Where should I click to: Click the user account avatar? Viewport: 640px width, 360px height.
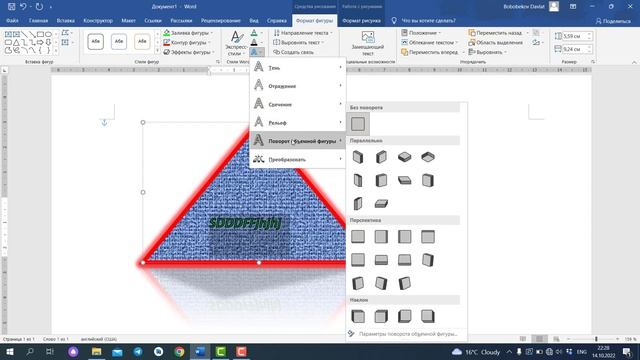click(554, 7)
